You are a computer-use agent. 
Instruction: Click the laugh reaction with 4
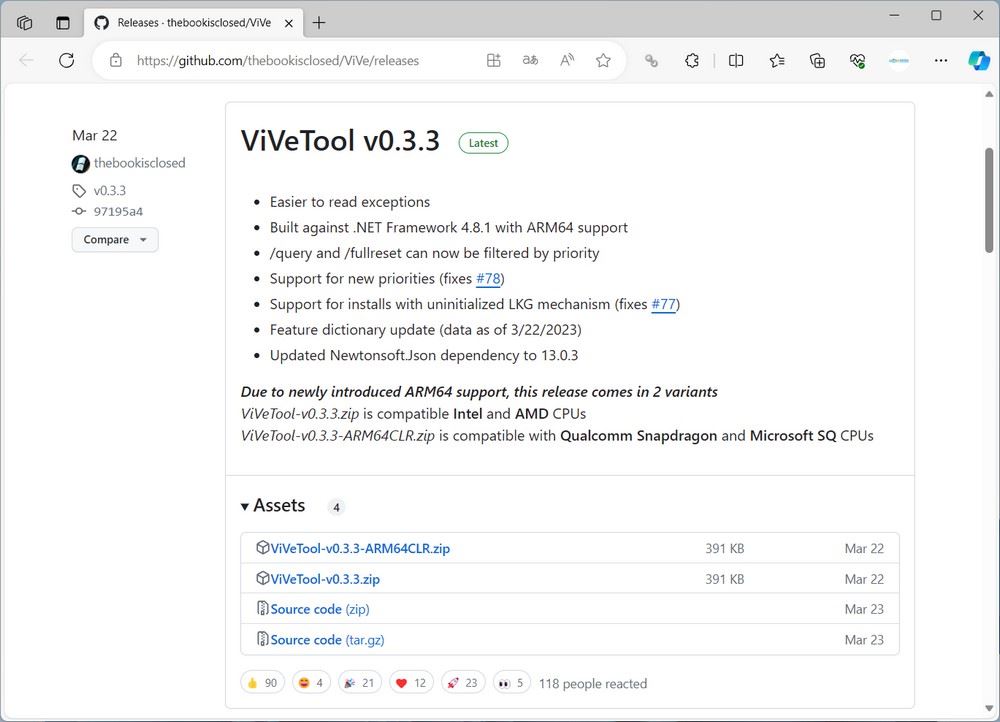pyautogui.click(x=311, y=683)
